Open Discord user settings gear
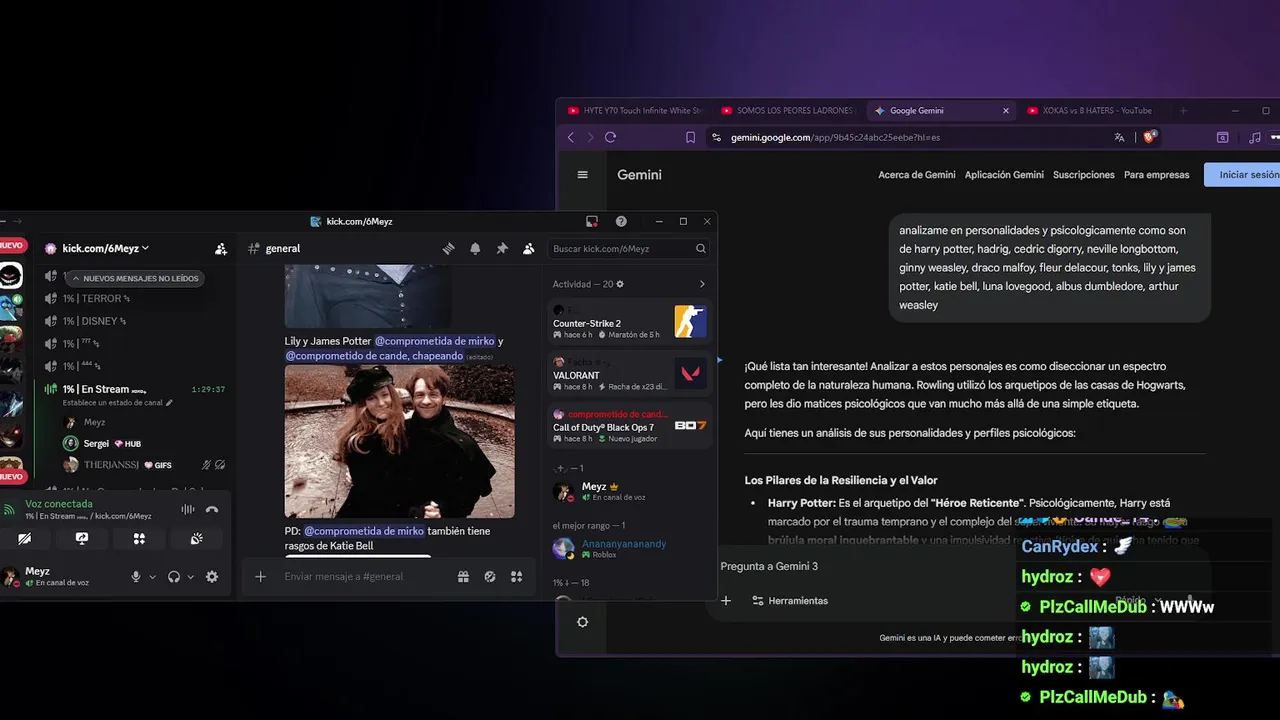The width and height of the screenshot is (1280, 720). (212, 576)
